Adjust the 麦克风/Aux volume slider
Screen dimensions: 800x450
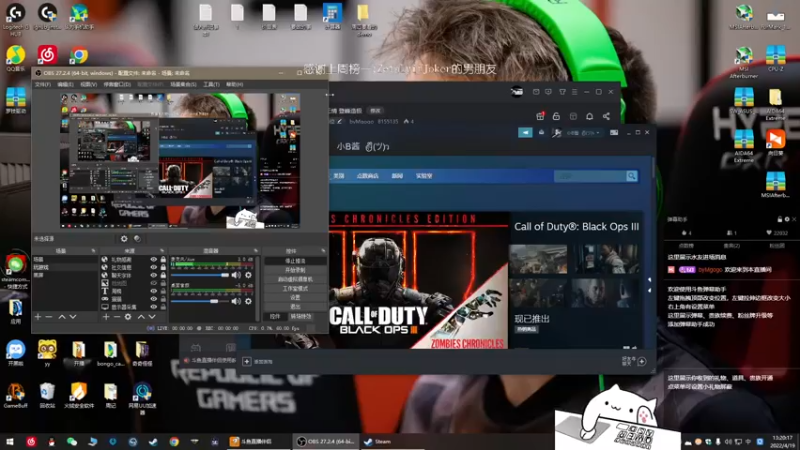point(200,275)
